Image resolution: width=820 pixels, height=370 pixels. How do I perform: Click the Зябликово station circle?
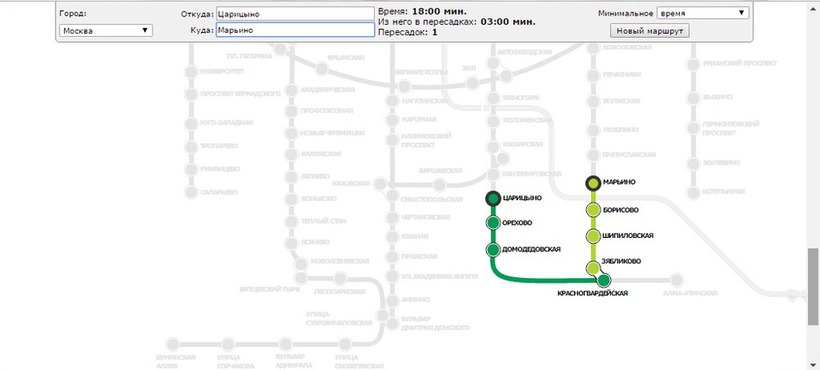point(593,268)
